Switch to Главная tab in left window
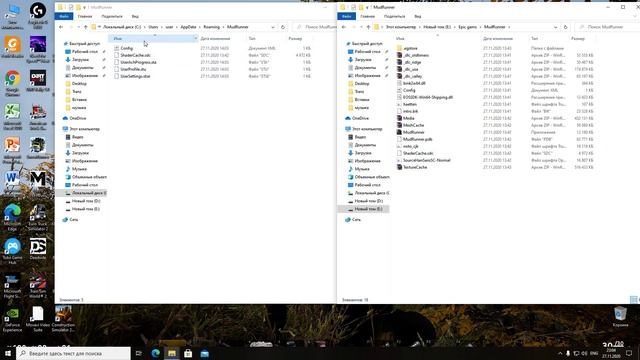 point(85,16)
